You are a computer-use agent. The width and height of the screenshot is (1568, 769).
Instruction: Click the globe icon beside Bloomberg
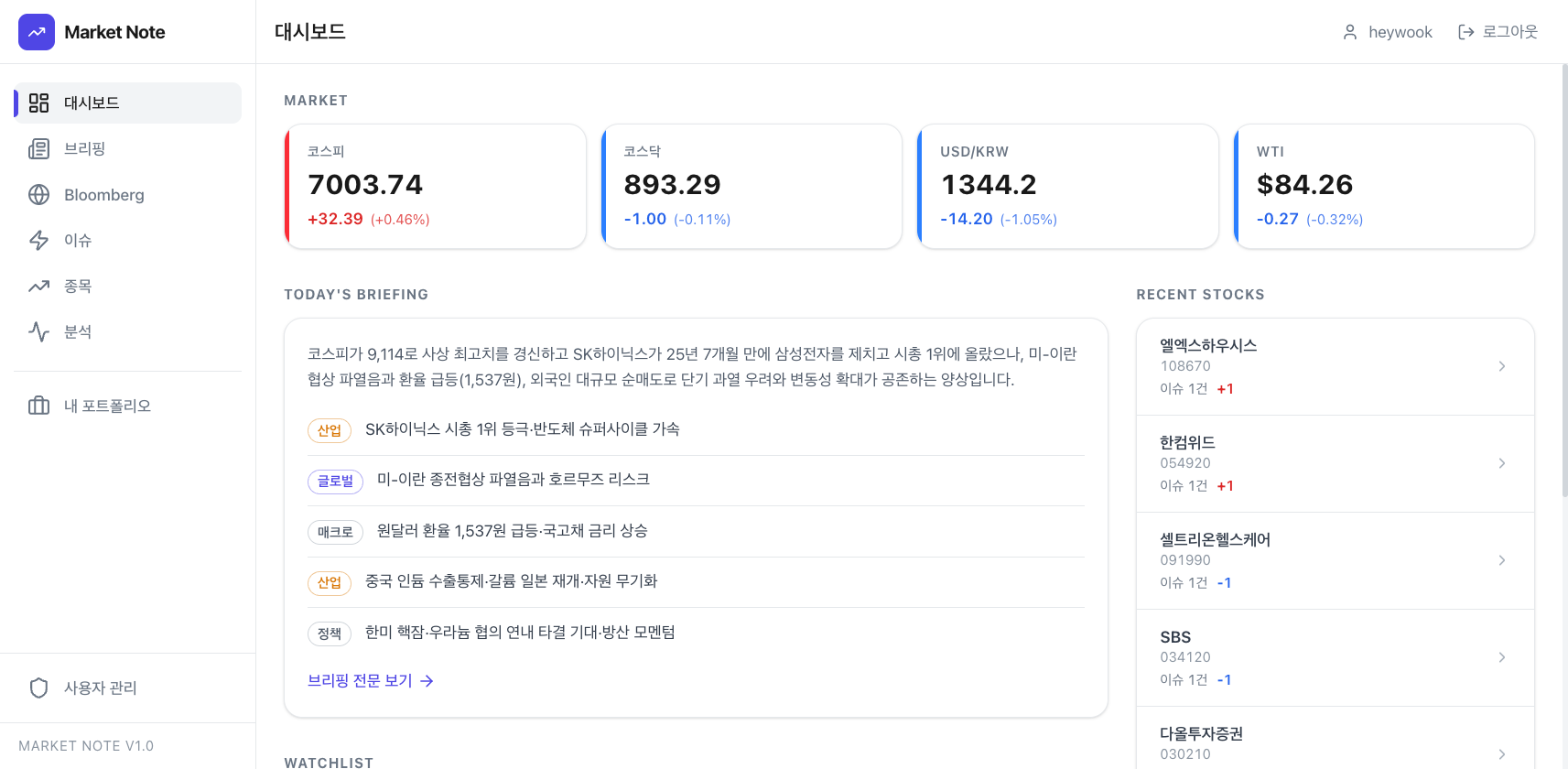tap(38, 194)
